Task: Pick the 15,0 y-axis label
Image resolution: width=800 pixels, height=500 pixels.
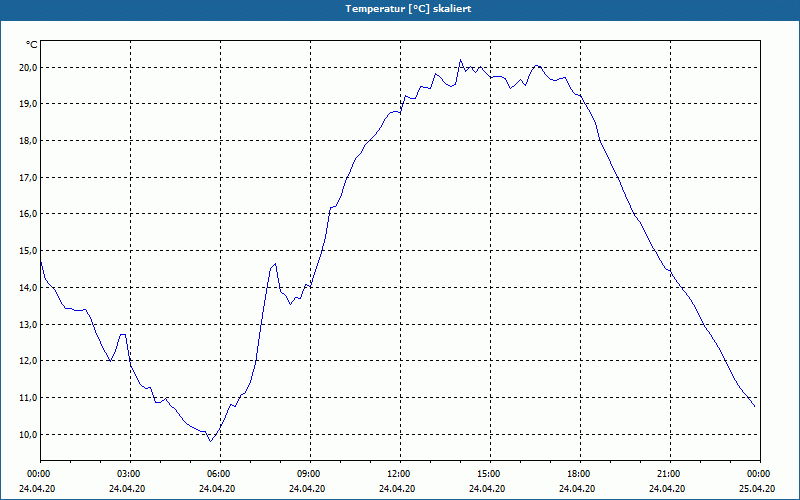Action: tap(28, 251)
